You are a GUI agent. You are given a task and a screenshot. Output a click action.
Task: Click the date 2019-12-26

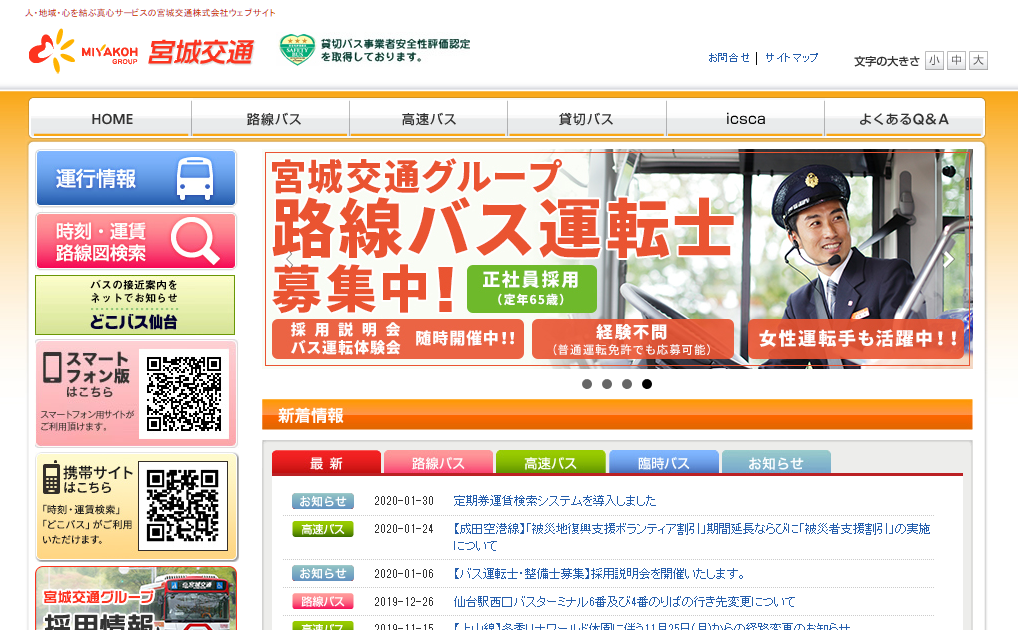click(x=404, y=601)
